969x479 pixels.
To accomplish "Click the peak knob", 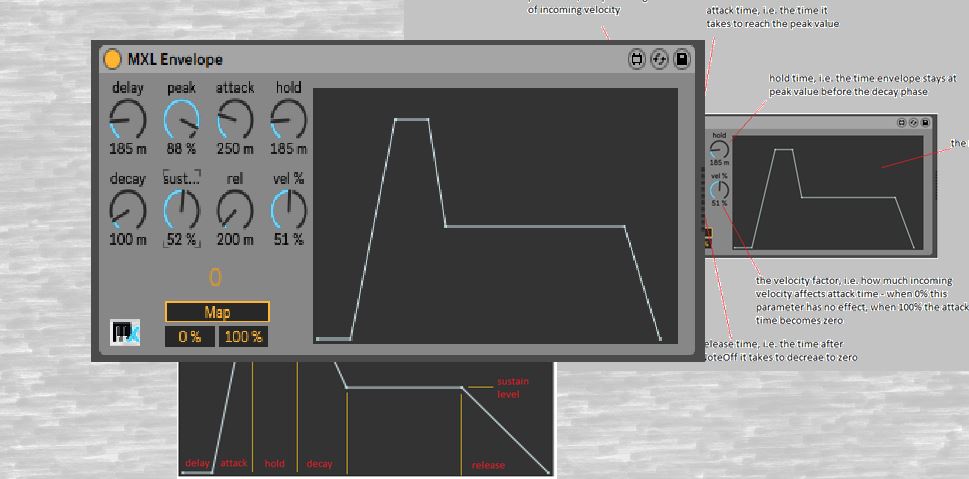I will tap(181, 120).
